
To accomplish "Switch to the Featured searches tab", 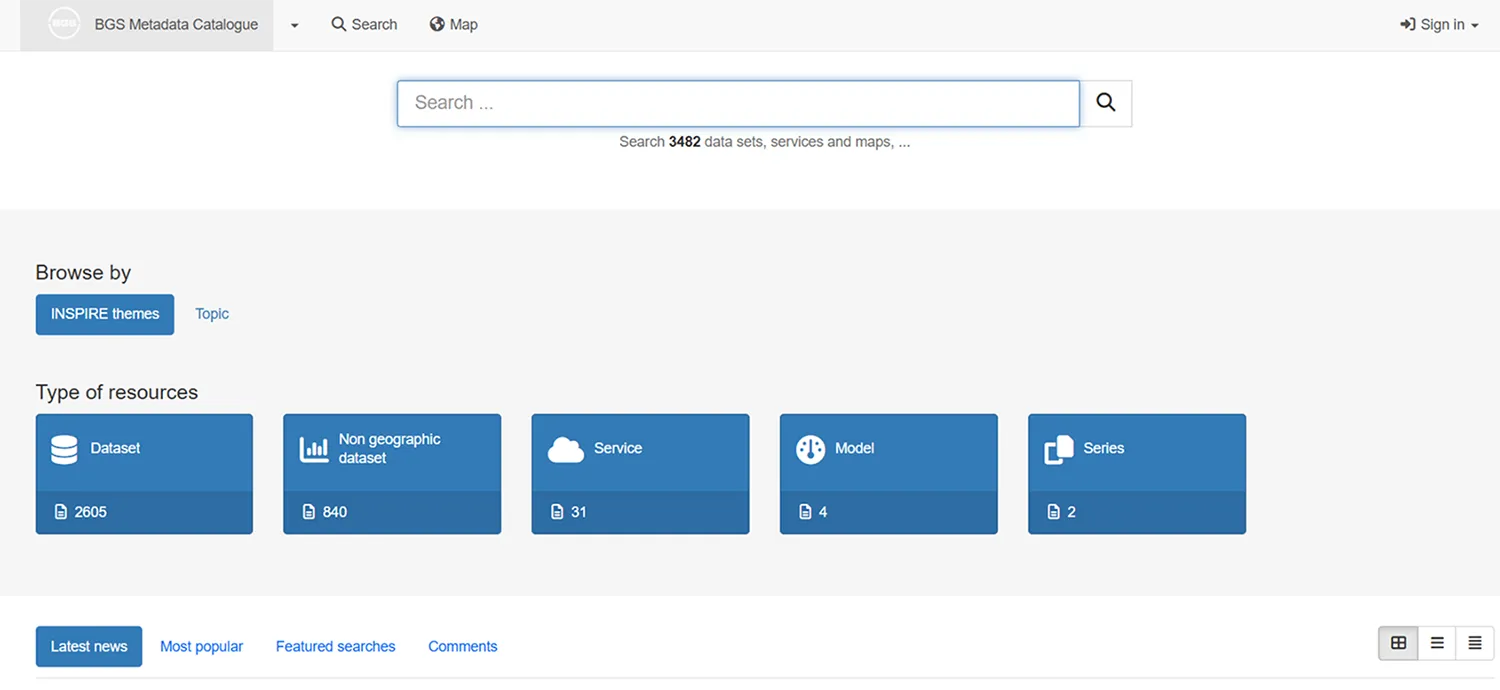I will 336,646.
